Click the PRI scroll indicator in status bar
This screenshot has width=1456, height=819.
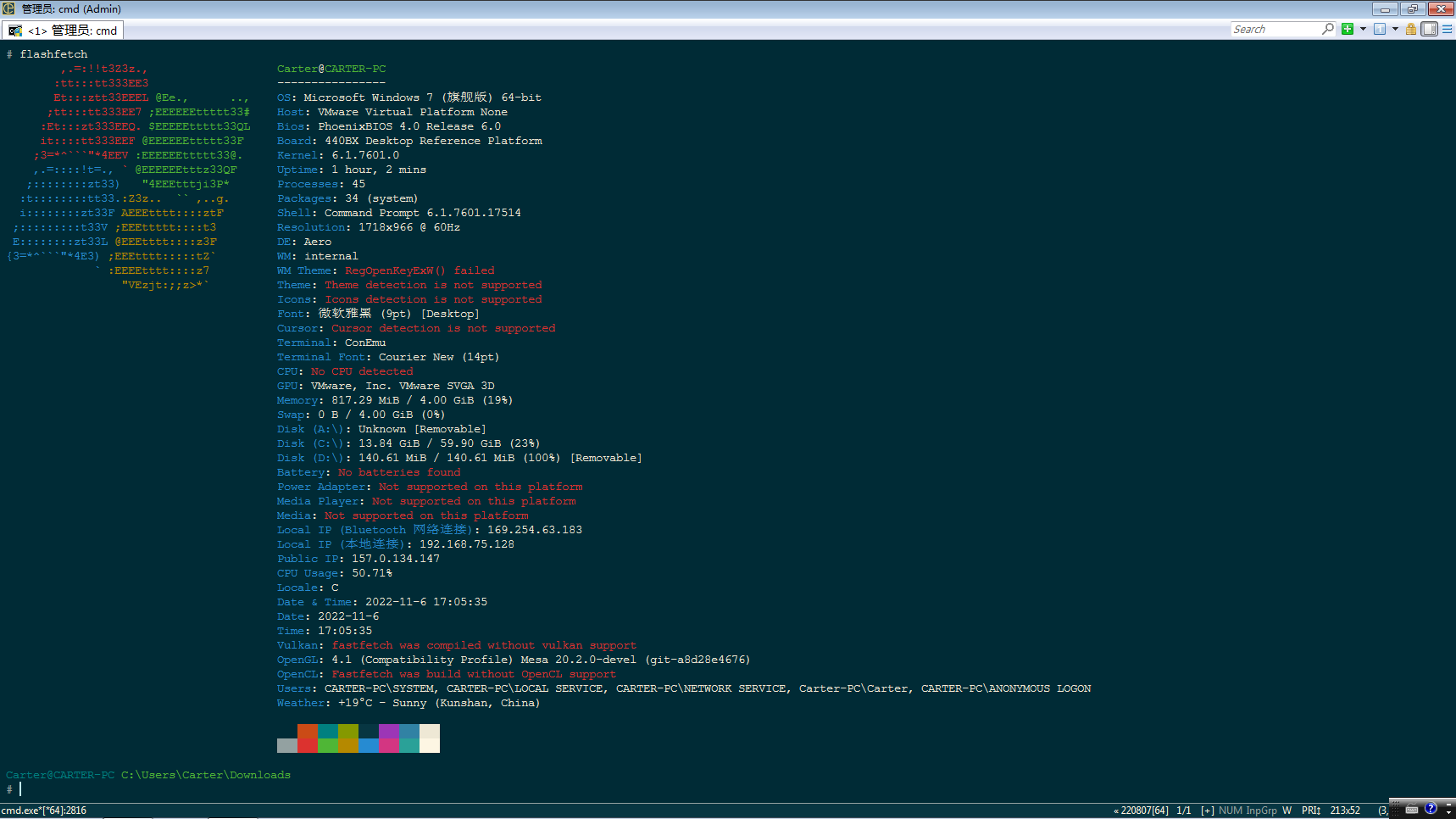1311,811
